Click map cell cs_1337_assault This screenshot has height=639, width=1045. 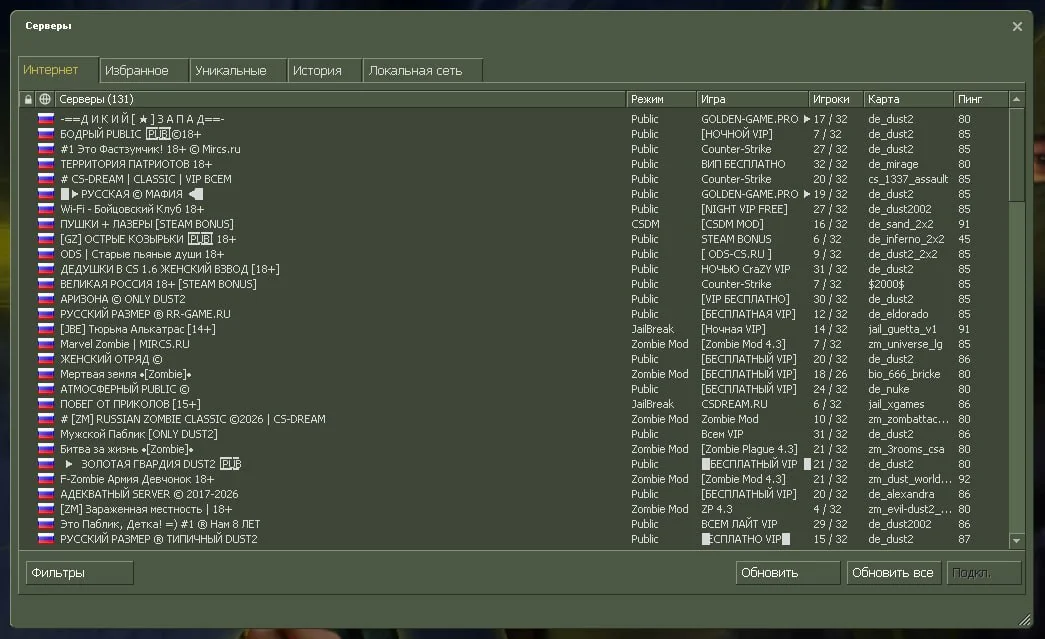tap(908, 179)
